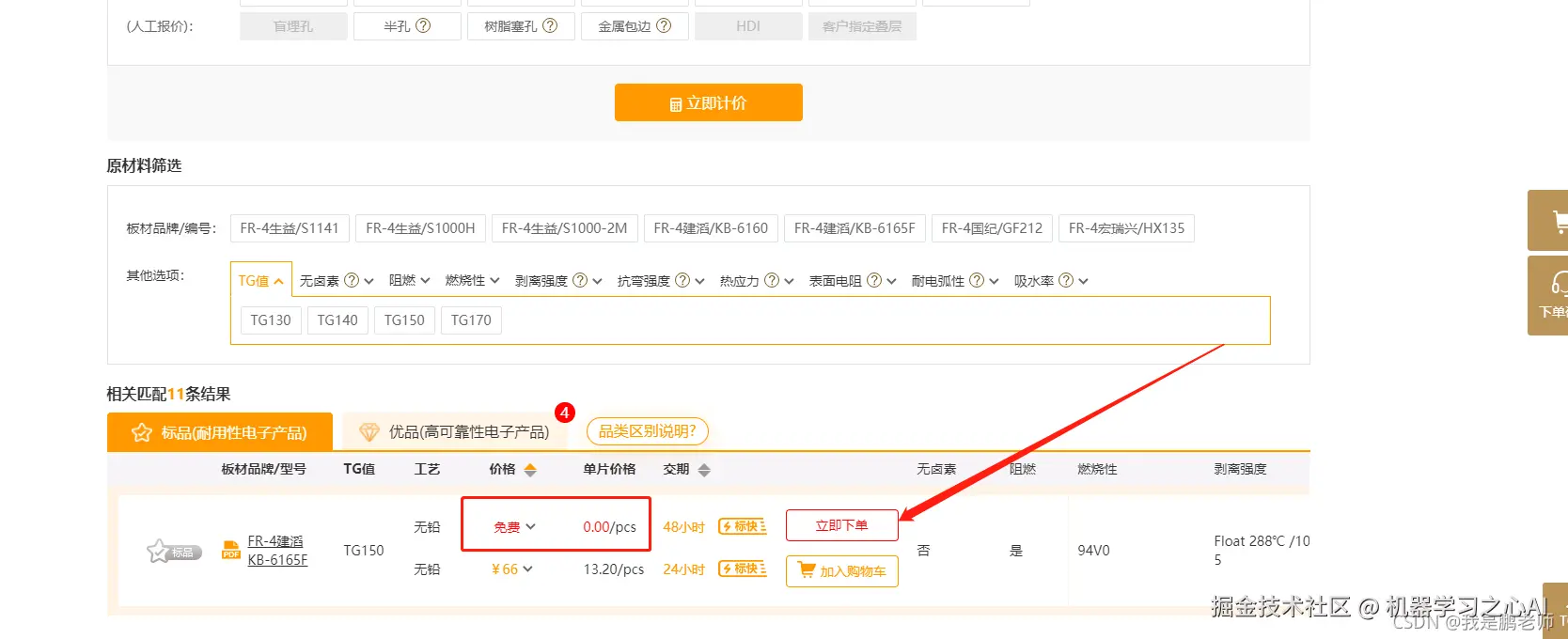This screenshot has height=639, width=1568.
Task: Open help icon beside 吸水率
Action: [x=1066, y=280]
